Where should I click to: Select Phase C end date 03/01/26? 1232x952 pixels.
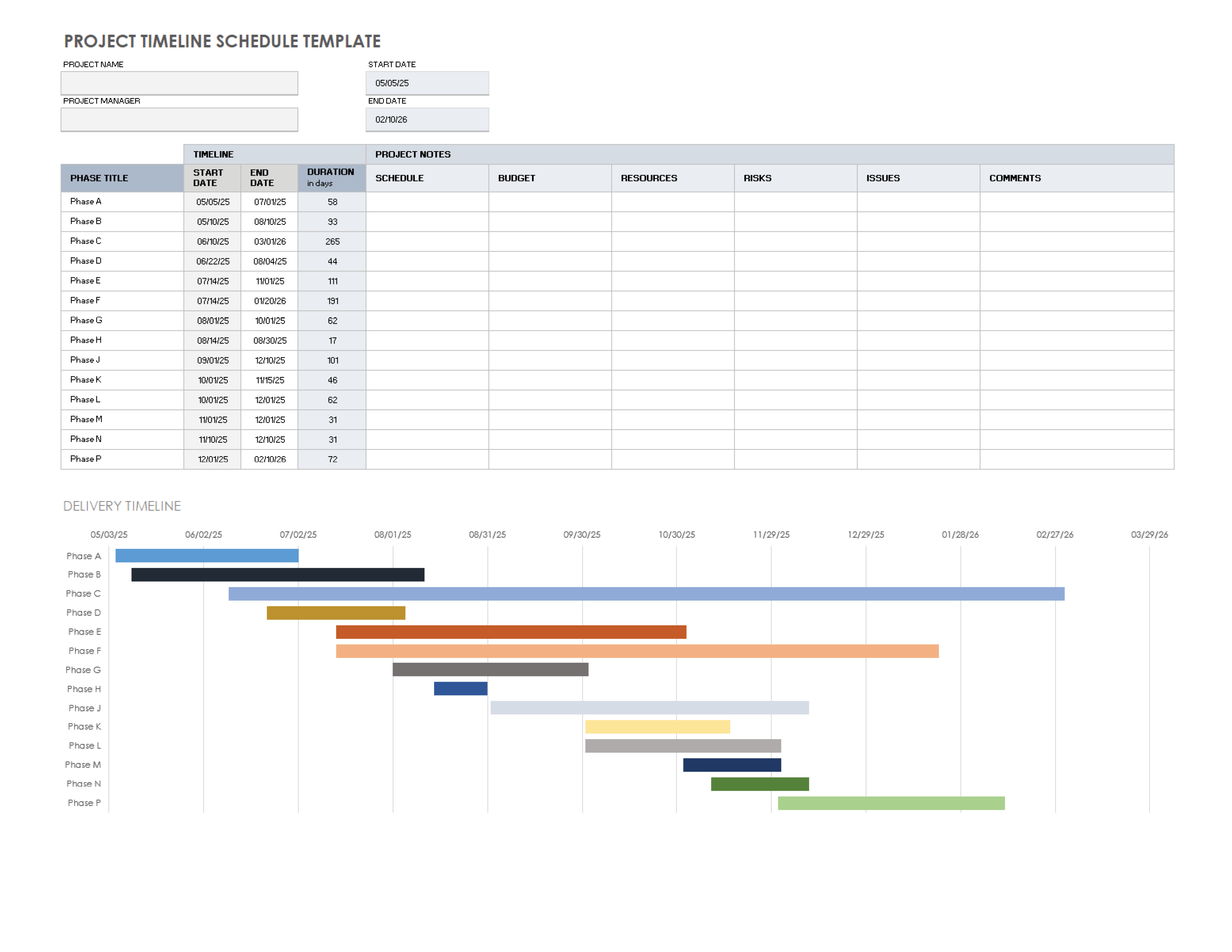coord(269,242)
